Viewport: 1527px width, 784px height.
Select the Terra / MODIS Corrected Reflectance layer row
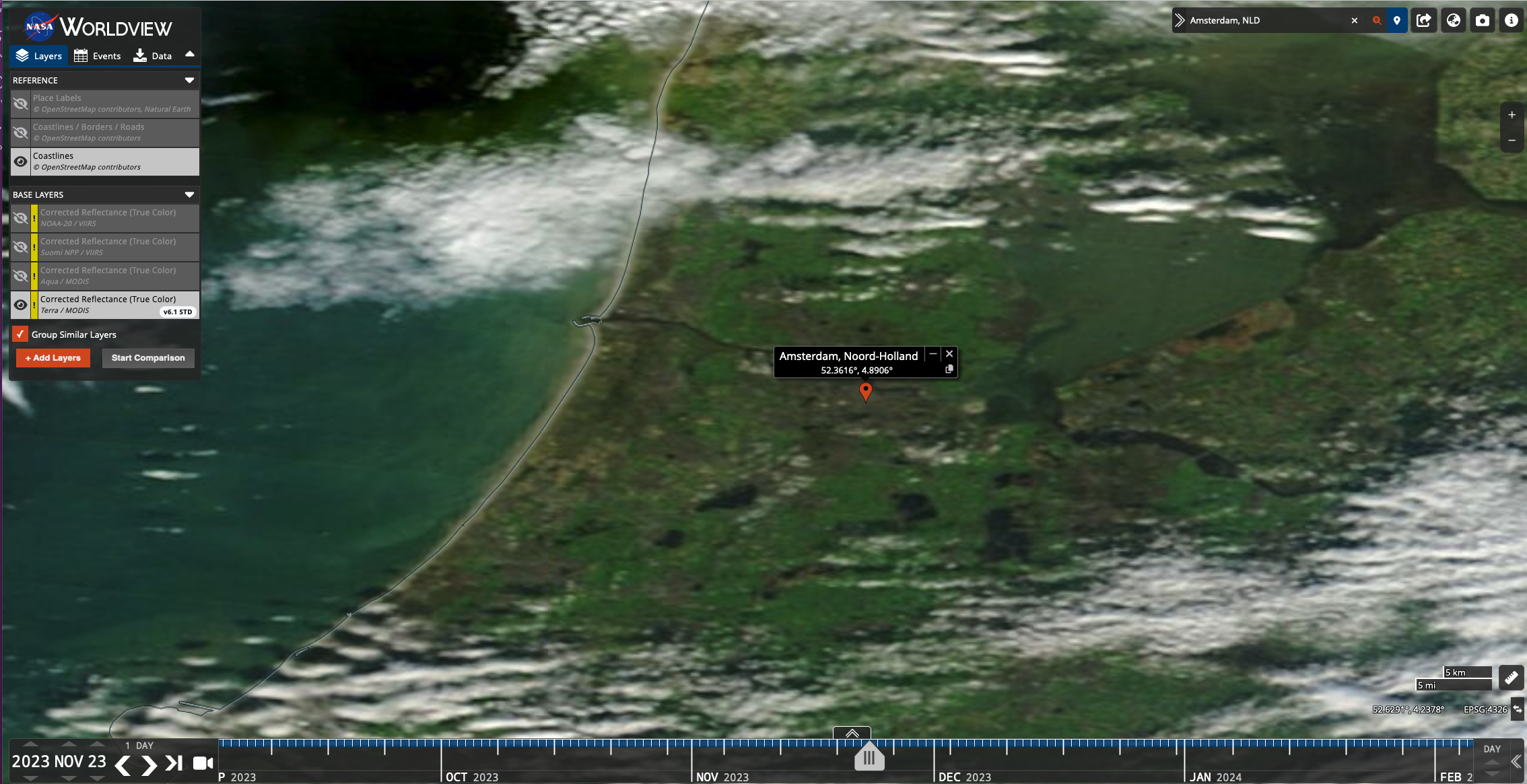(x=105, y=305)
